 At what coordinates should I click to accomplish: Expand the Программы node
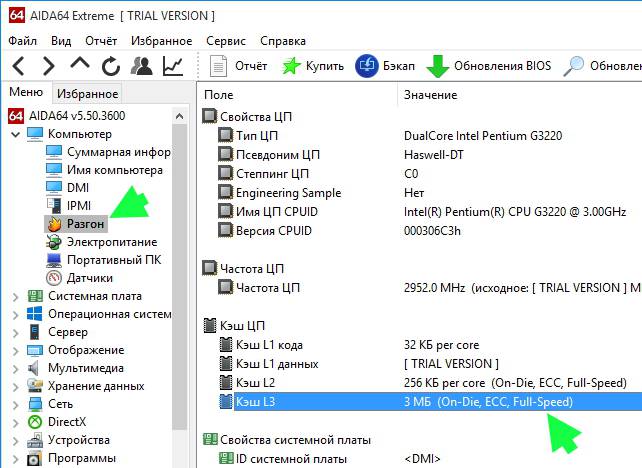pyautogui.click(x=16, y=459)
